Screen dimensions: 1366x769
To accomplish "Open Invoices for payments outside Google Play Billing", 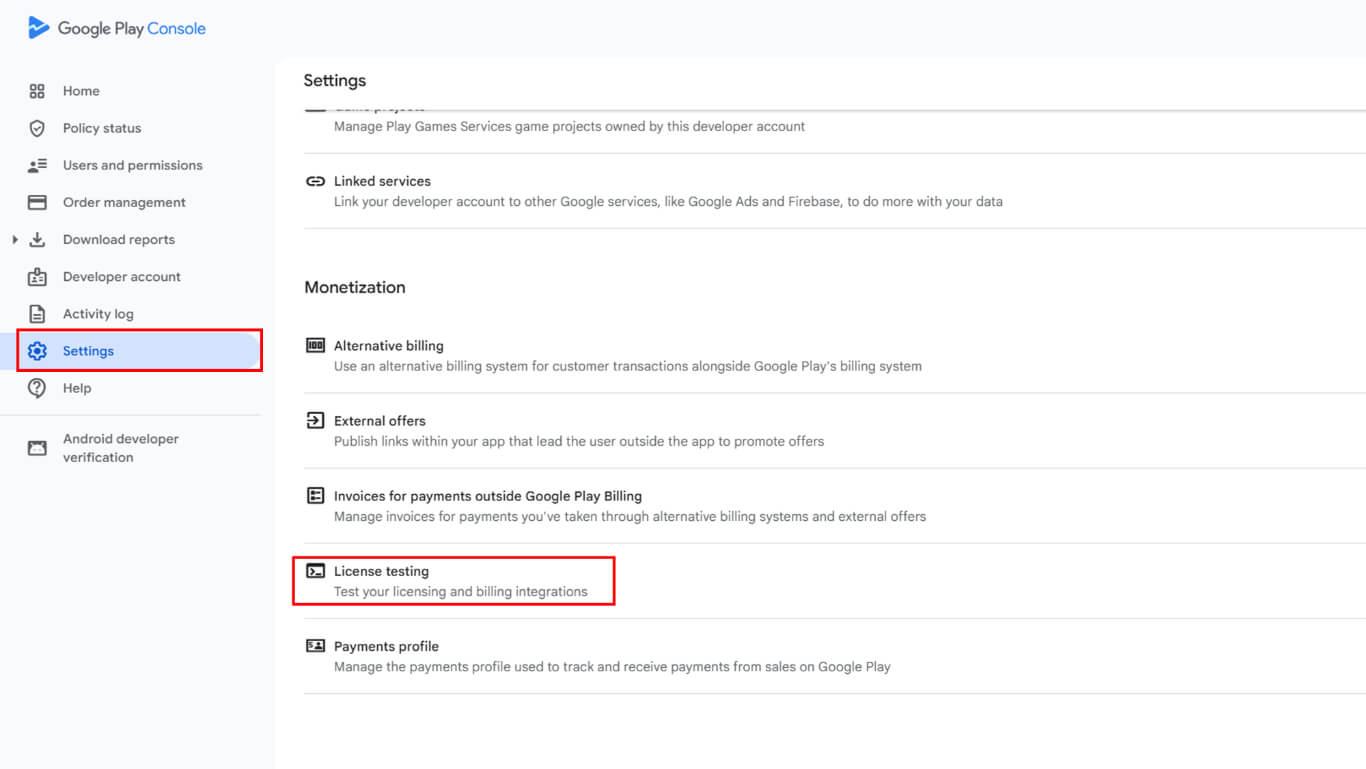I will click(x=487, y=496).
